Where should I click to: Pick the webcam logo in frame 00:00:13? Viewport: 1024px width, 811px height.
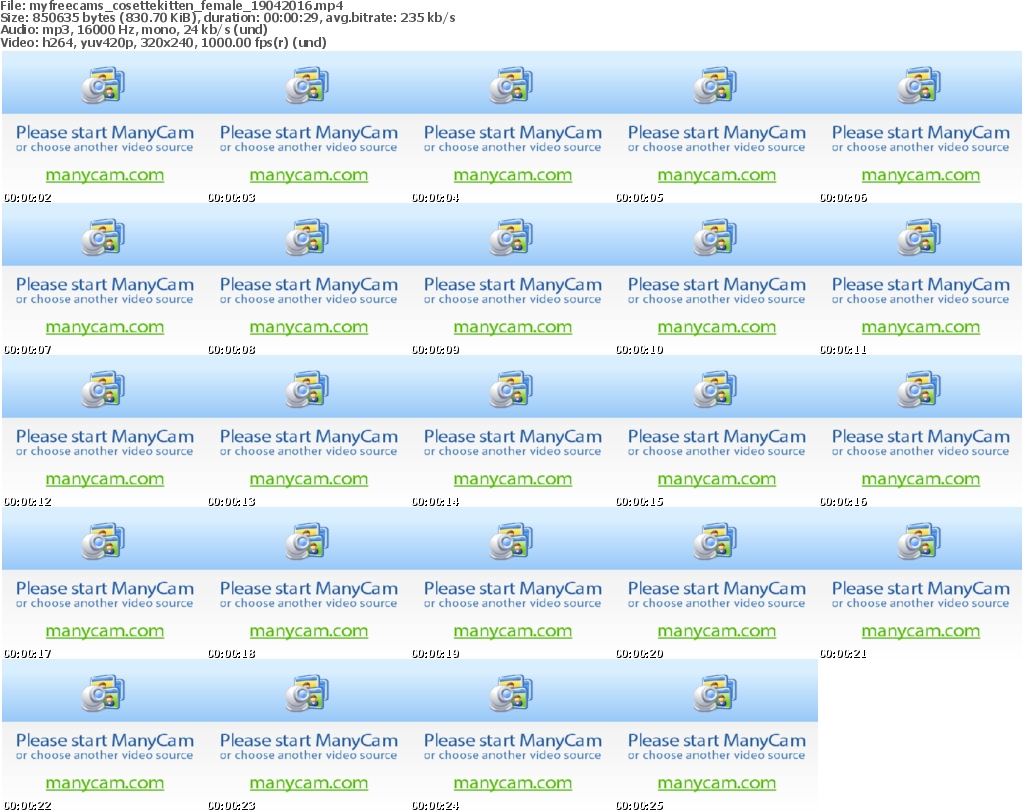coord(307,389)
